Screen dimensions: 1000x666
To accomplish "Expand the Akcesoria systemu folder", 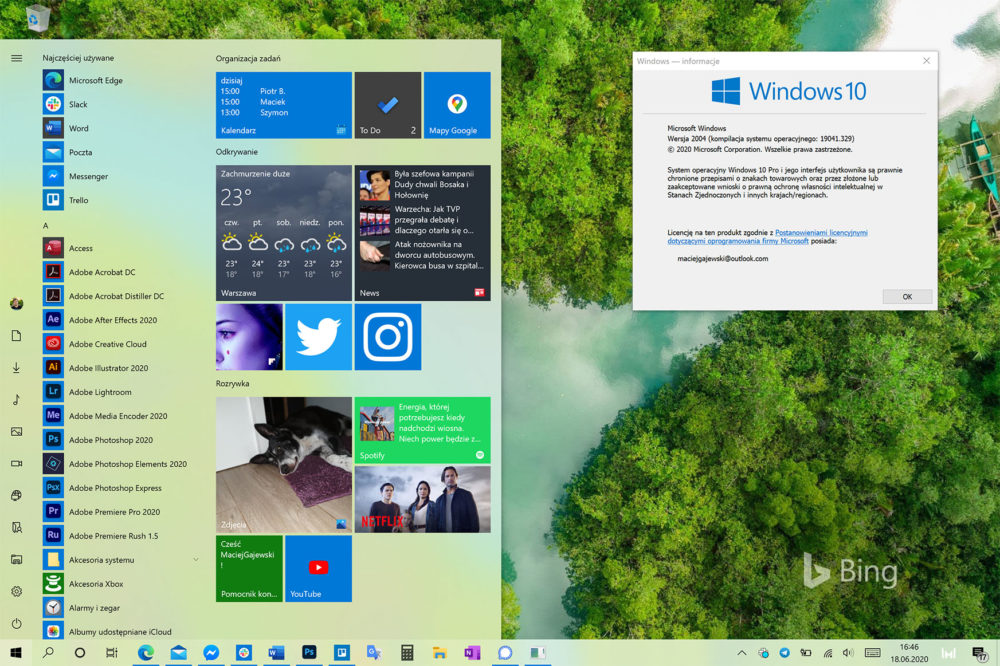I will 121,560.
